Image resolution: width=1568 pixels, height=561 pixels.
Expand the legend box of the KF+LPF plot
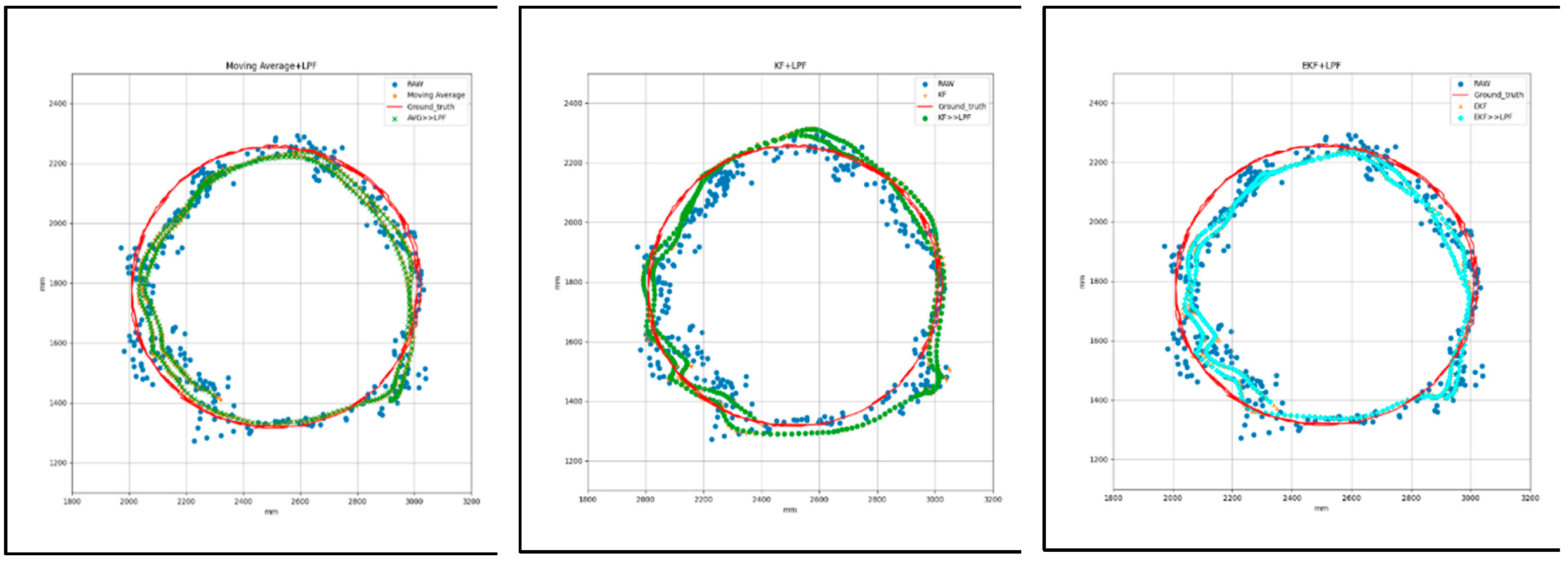952,101
